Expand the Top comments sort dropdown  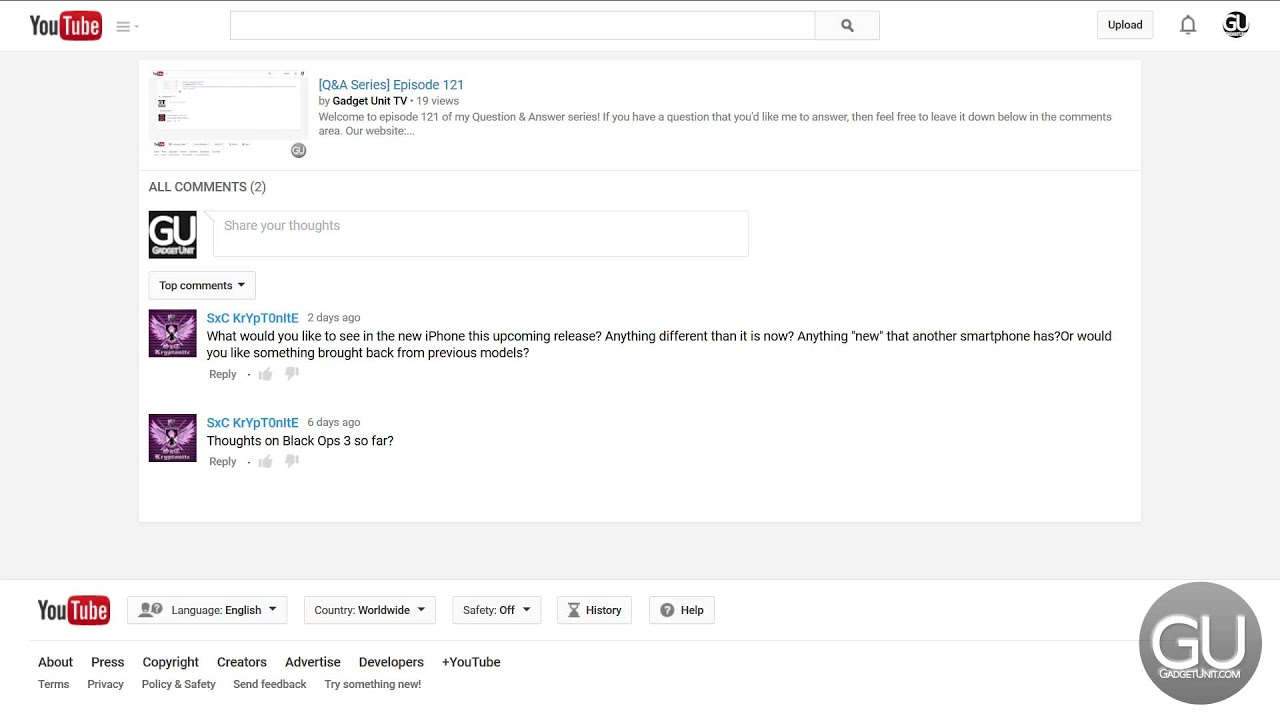click(x=202, y=285)
